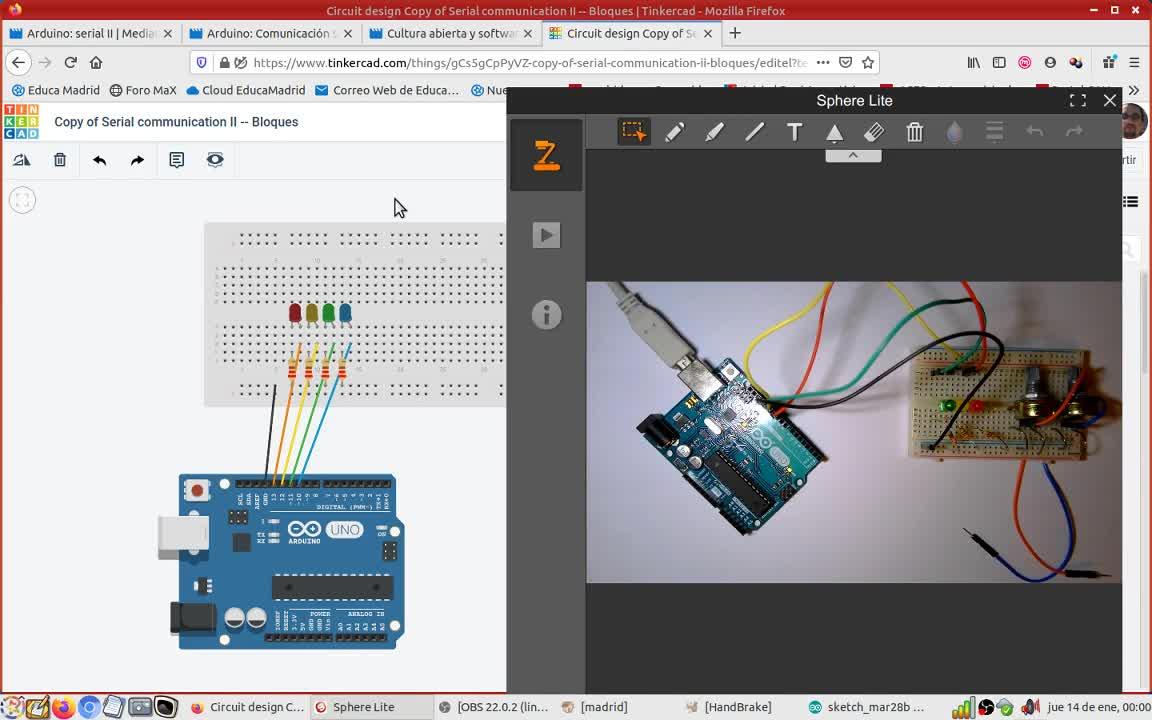This screenshot has height=720, width=1152.
Task: Open the Cloud EducaMadrid bookmark
Action: click(x=245, y=90)
